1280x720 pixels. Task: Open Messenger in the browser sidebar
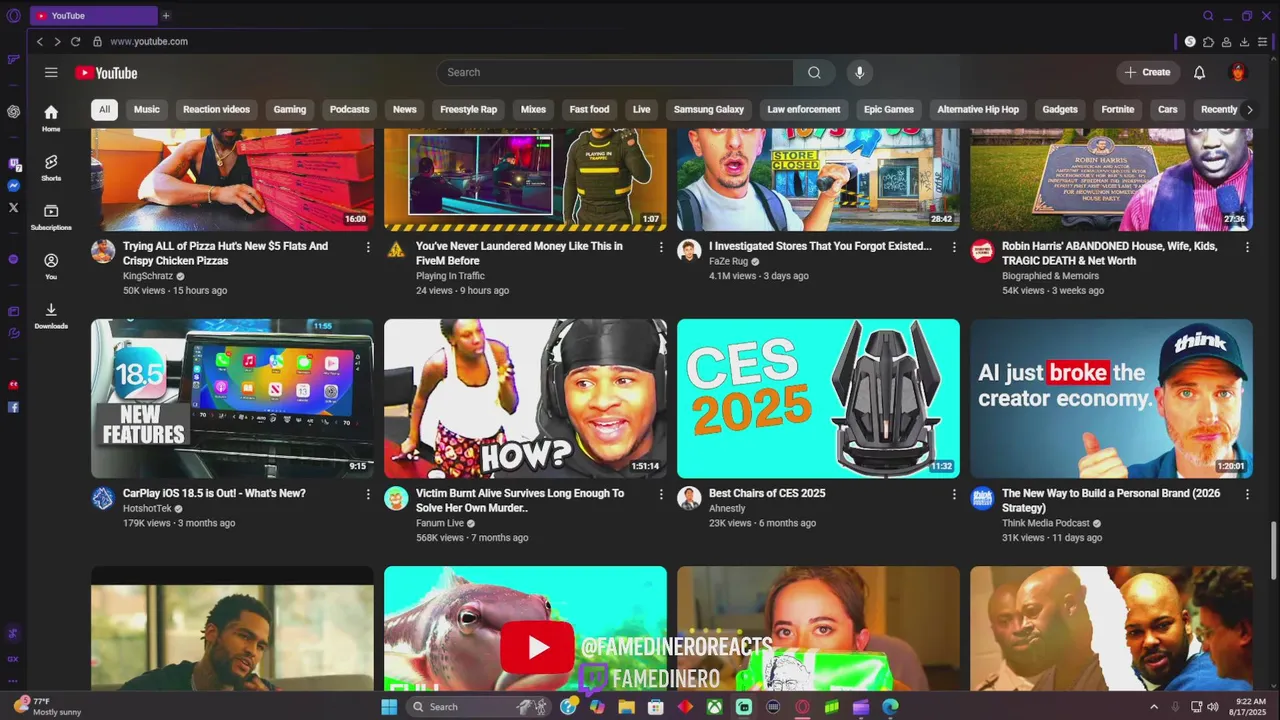(x=13, y=185)
